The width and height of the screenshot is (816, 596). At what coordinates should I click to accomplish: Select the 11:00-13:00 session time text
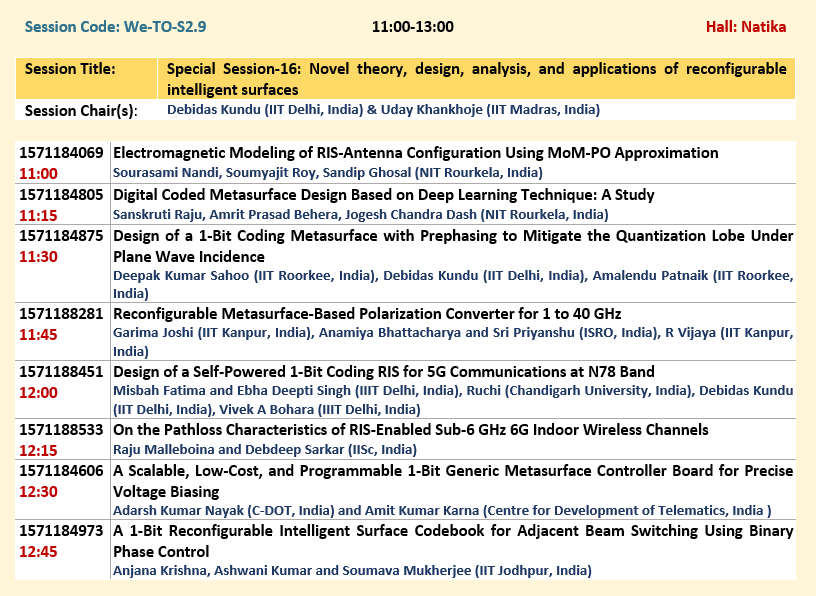point(412,26)
